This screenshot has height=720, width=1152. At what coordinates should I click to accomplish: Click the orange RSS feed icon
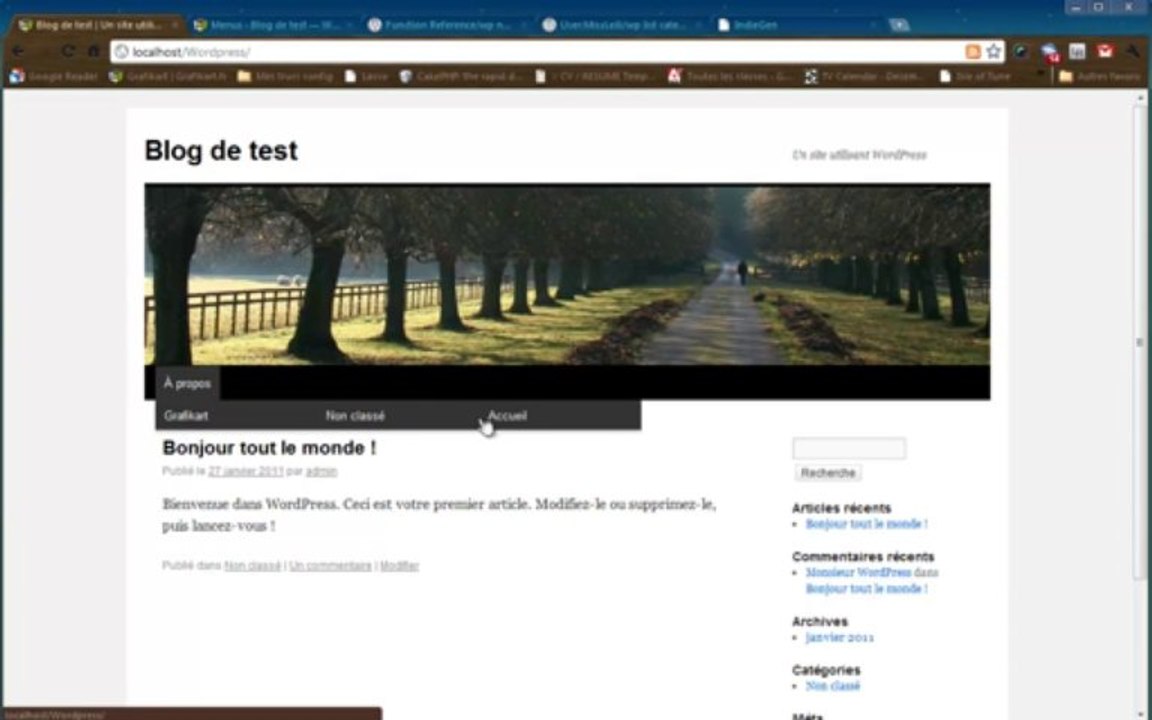(973, 51)
